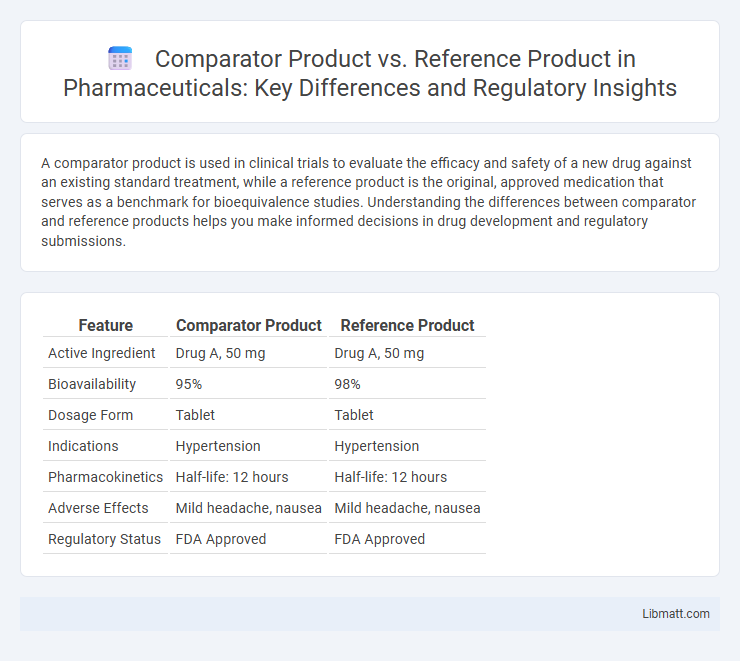This screenshot has height=661, width=740.
Task: Open the Libmatt.com footer link
Action: (x=675, y=613)
